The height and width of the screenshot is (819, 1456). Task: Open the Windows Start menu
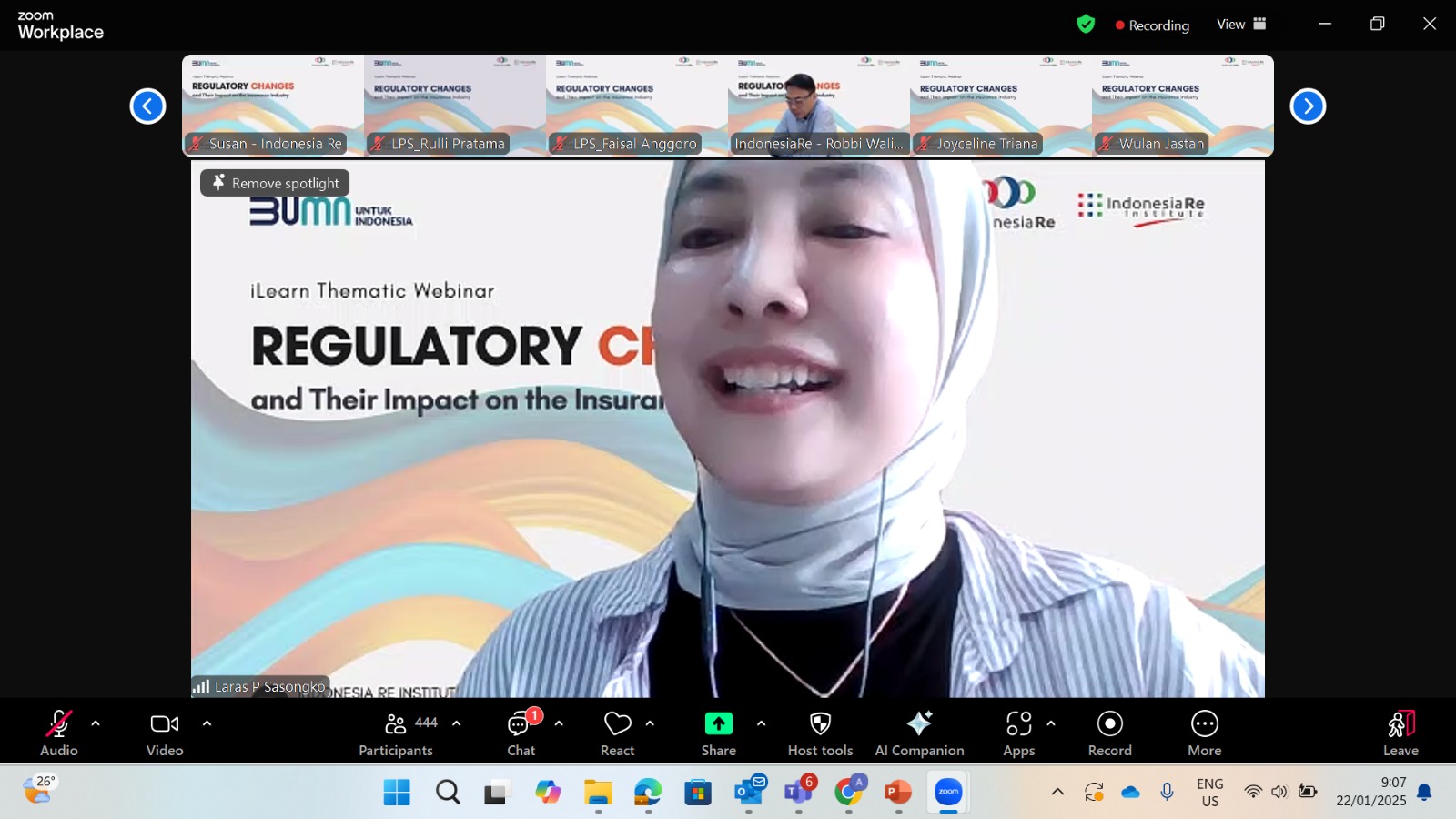[397, 793]
